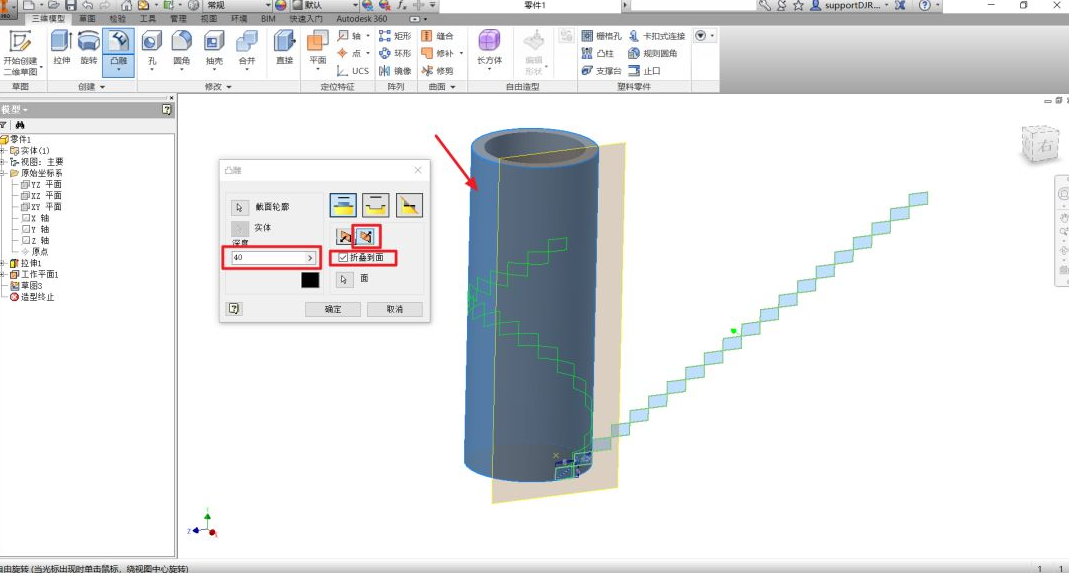
Task: Click the 截面轮廓 profile selector arrow
Action: 239,207
